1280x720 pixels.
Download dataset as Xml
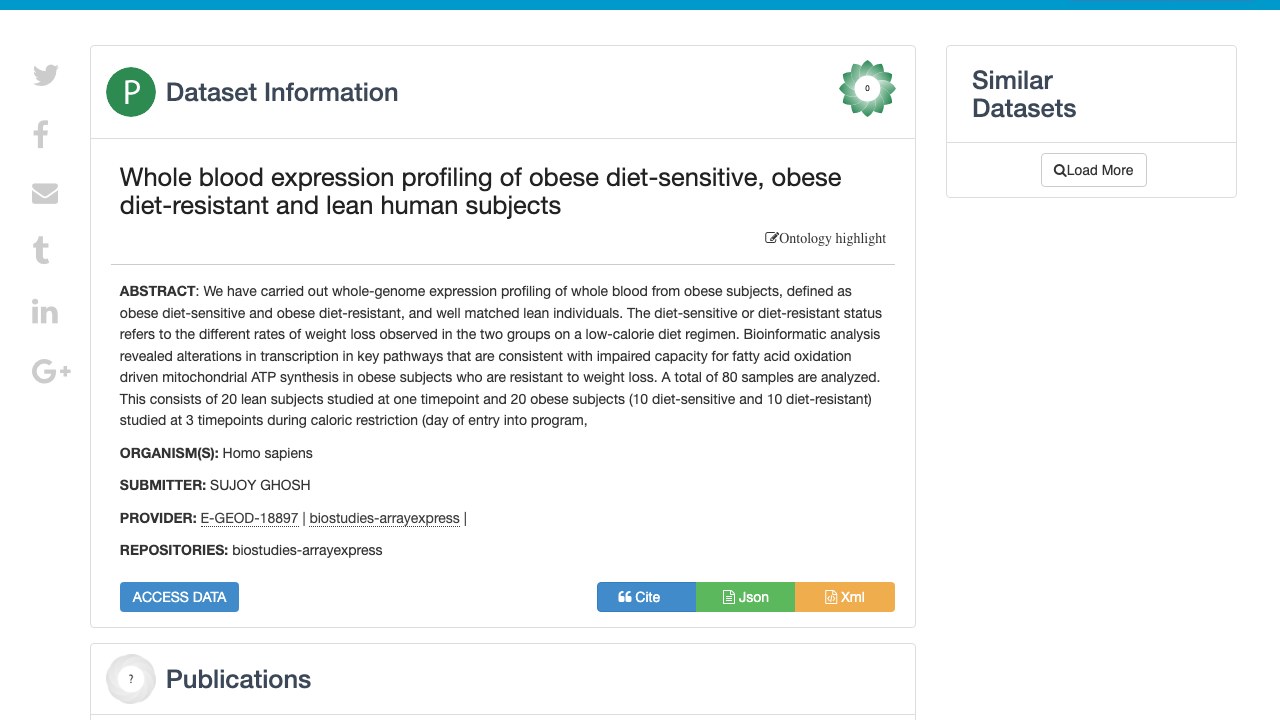[845, 597]
